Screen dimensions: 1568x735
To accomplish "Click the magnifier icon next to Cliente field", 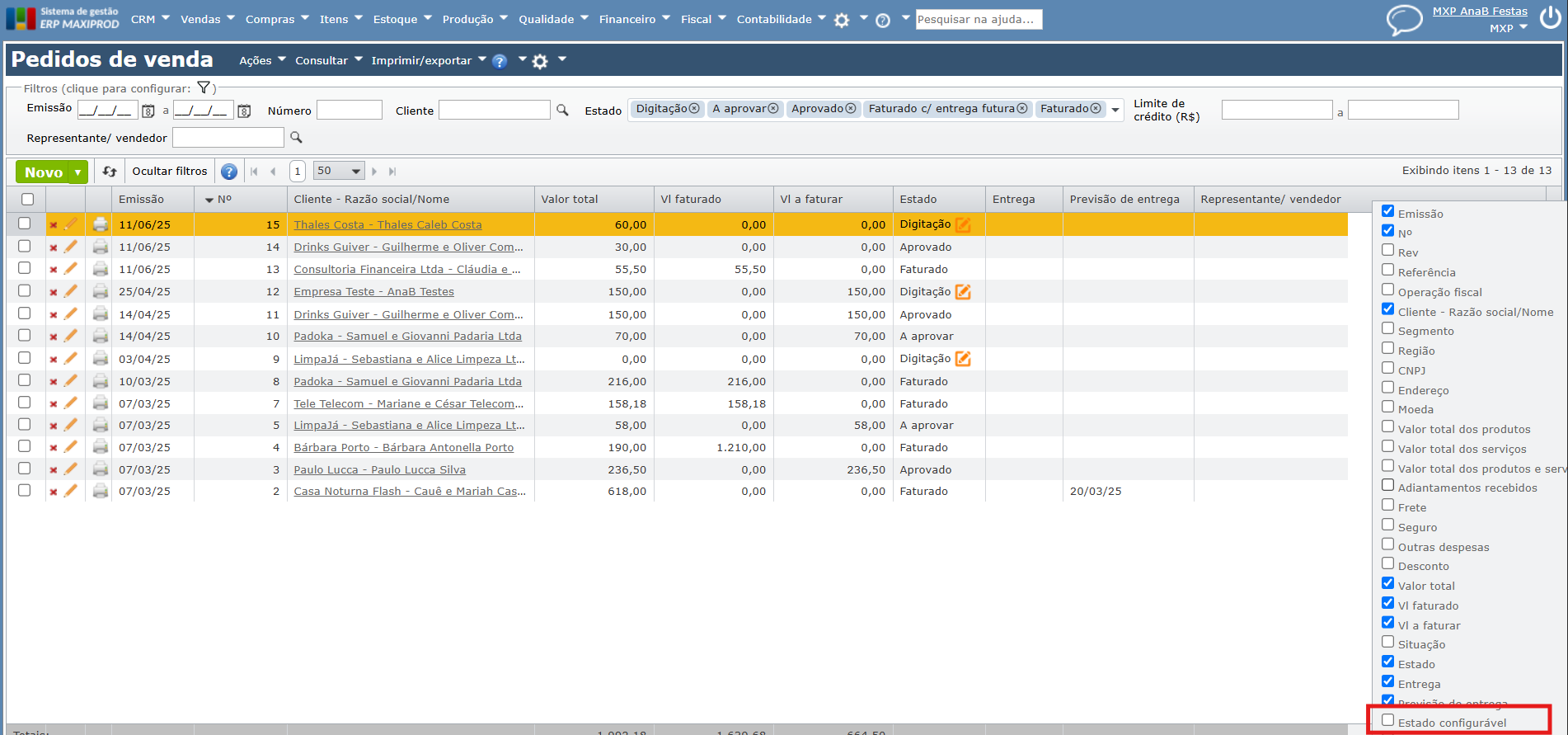I will [x=562, y=110].
